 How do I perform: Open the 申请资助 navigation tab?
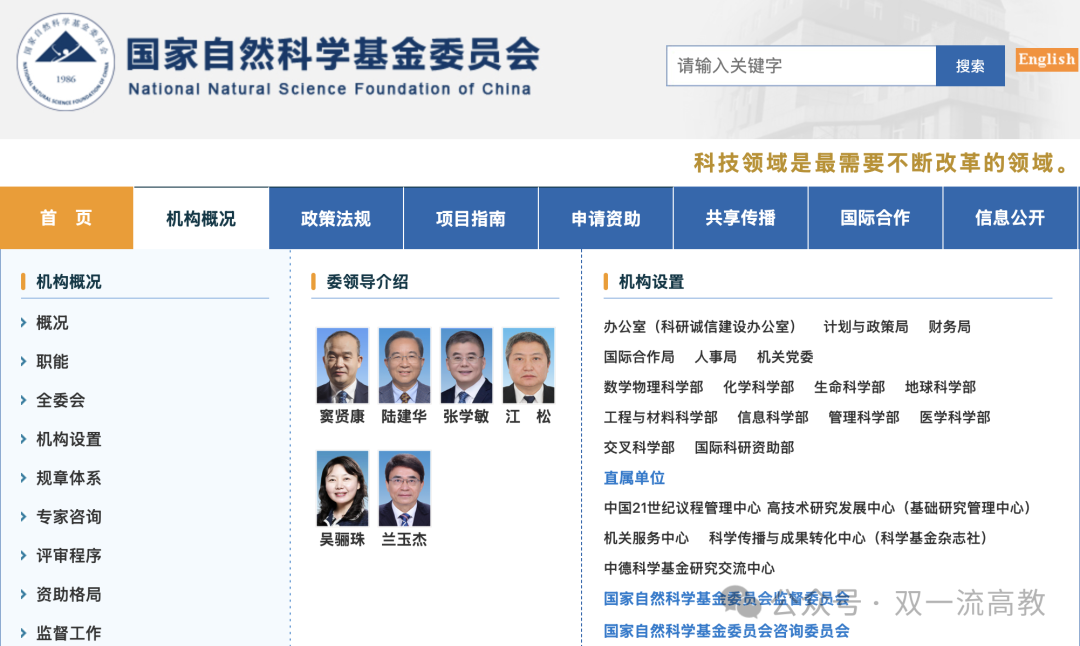606,218
